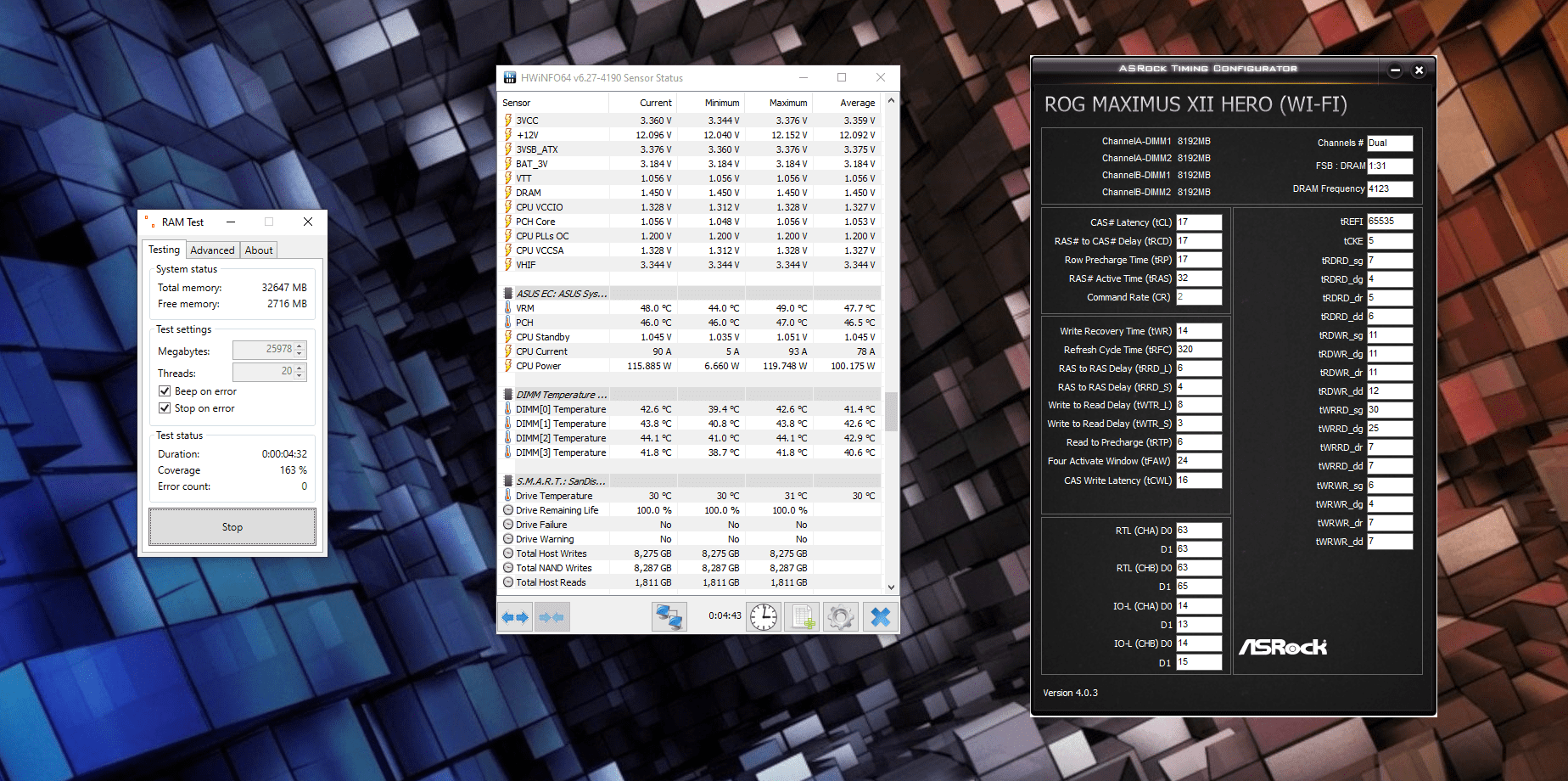Click the drive icon of S.M.A.R.T. group

pos(508,481)
